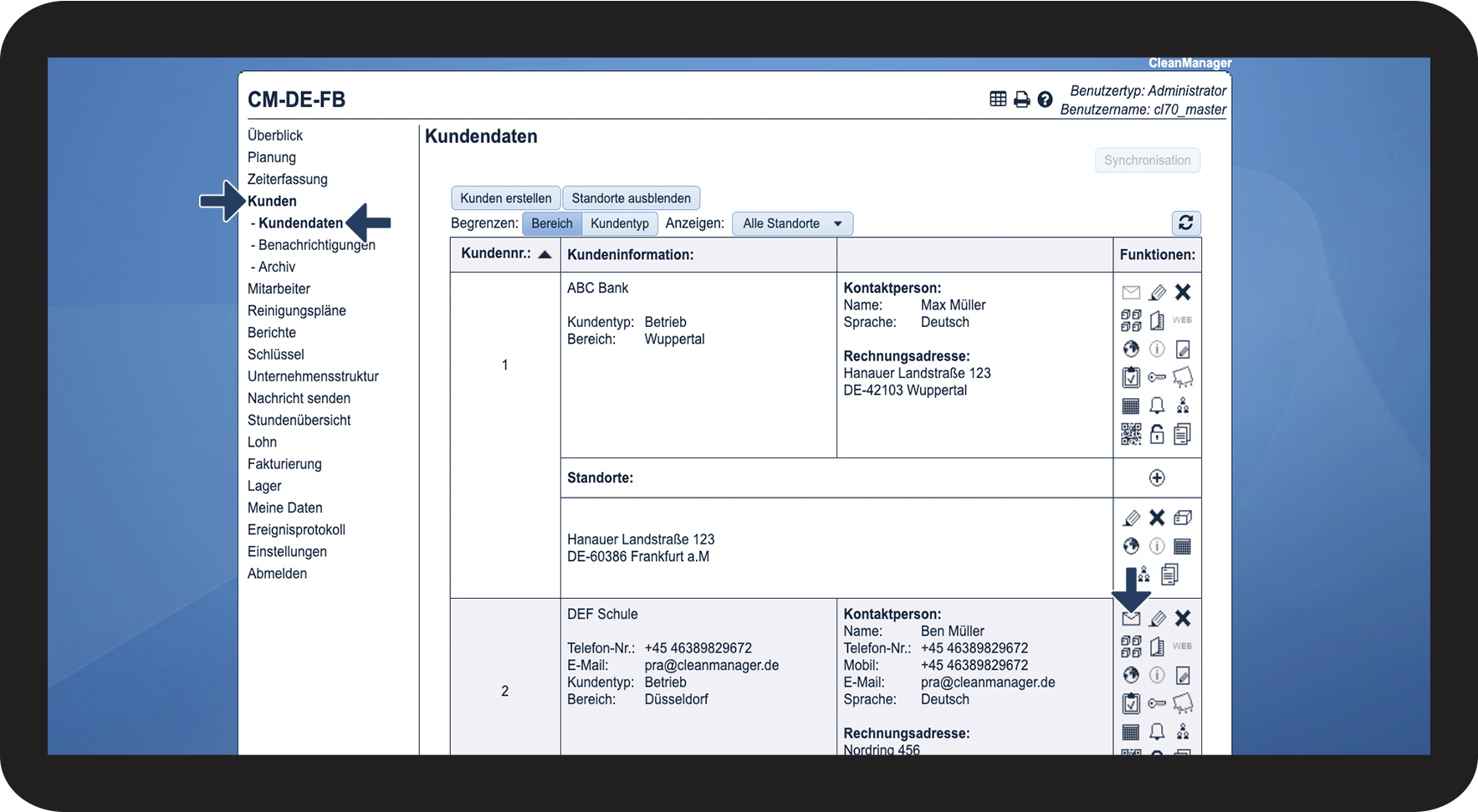Click the Standorte ausblenden button
The height and width of the screenshot is (812, 1478).
pos(632,198)
